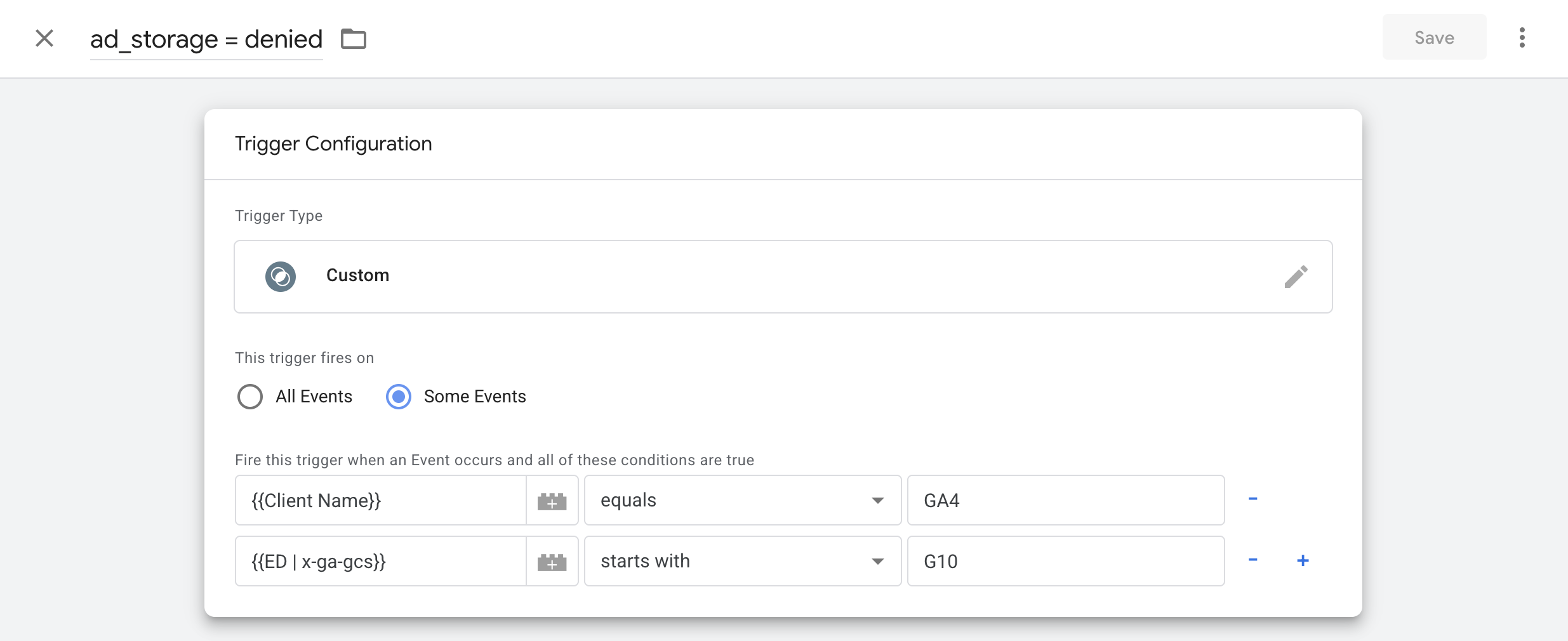Click the trigger name 'ad_storage = denied'
Viewport: 1568px width, 641px height.
tap(206, 39)
